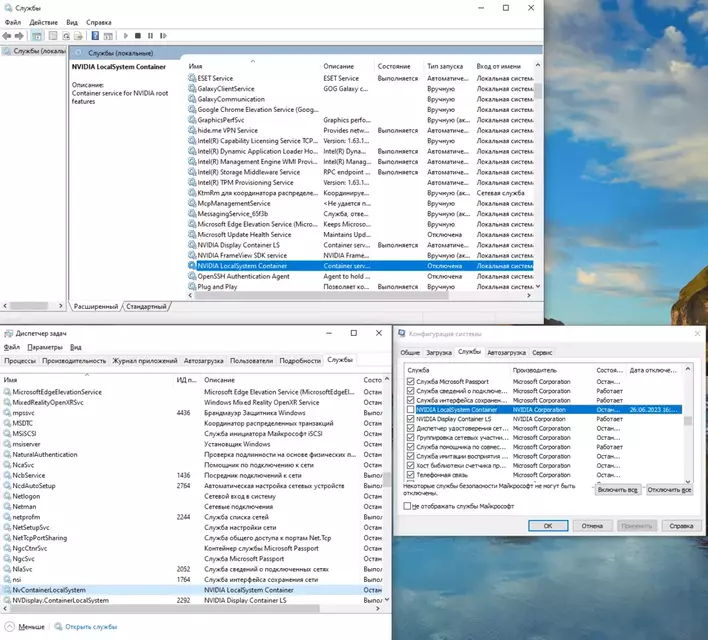Stop the service with the square icon
This screenshot has height=640, width=708.
pyautogui.click(x=138, y=36)
